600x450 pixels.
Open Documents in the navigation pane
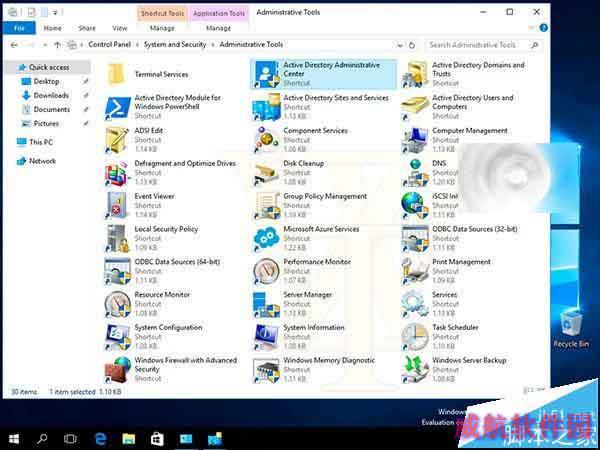[x=52, y=109]
